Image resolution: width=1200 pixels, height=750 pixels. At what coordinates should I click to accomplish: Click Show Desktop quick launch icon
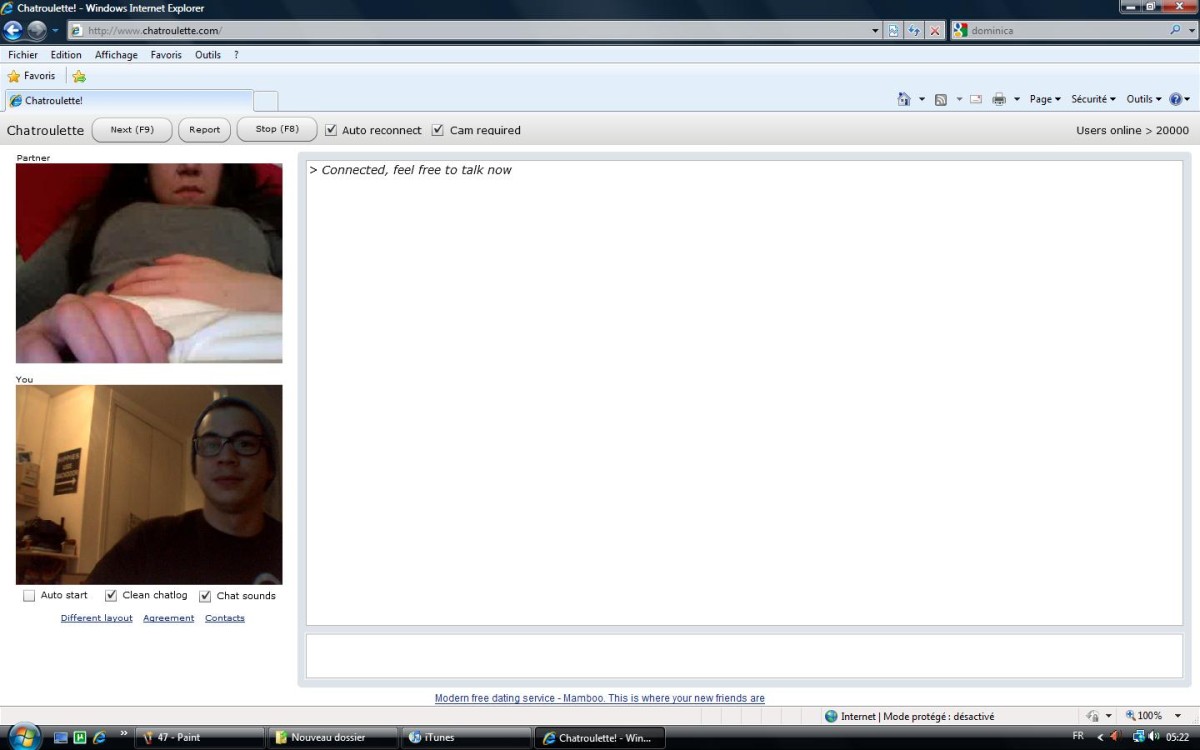[61, 738]
